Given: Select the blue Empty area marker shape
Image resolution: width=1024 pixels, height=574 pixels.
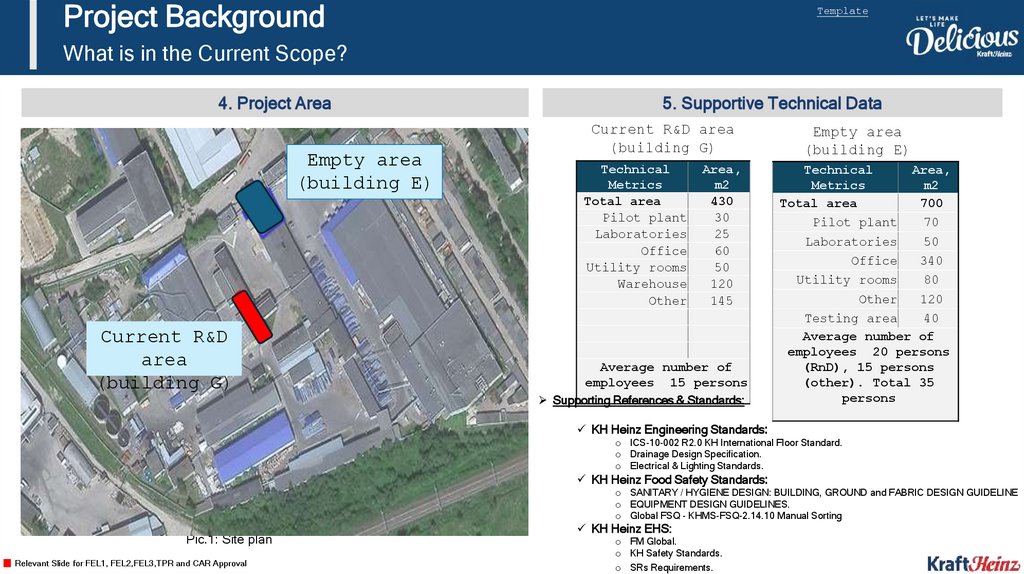Looking at the screenshot, I should pos(259,207).
